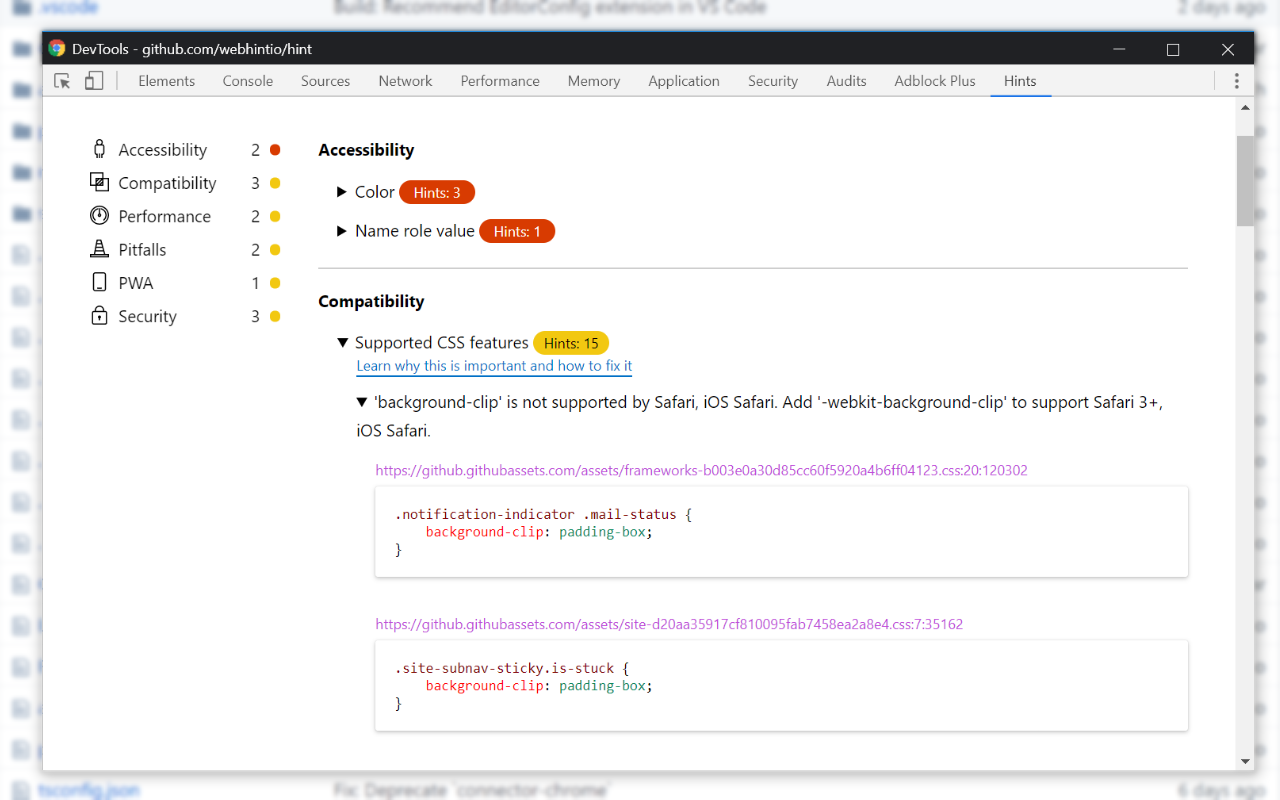
Task: Click the frameworks CSS file link
Action: coord(701,470)
